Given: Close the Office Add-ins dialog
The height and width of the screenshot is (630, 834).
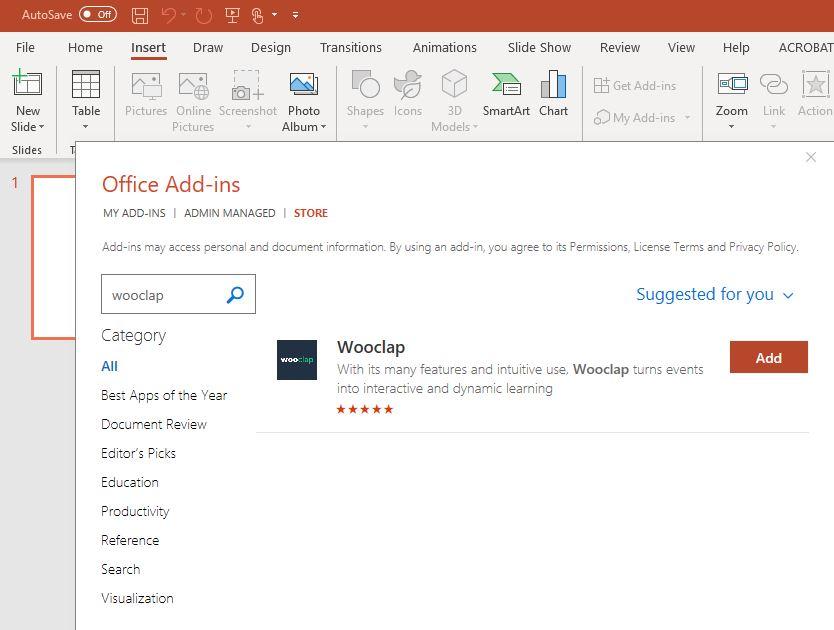Looking at the screenshot, I should coord(811,157).
